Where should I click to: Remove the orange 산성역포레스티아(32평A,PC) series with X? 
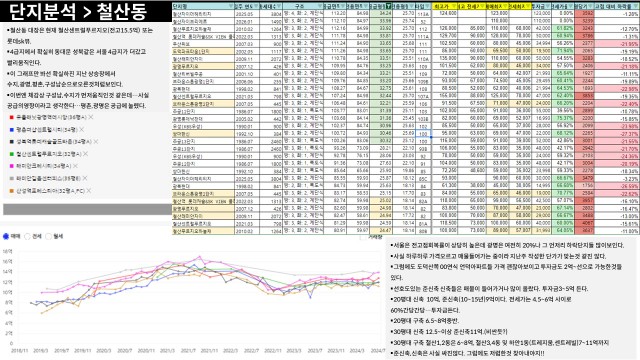(x=89, y=191)
